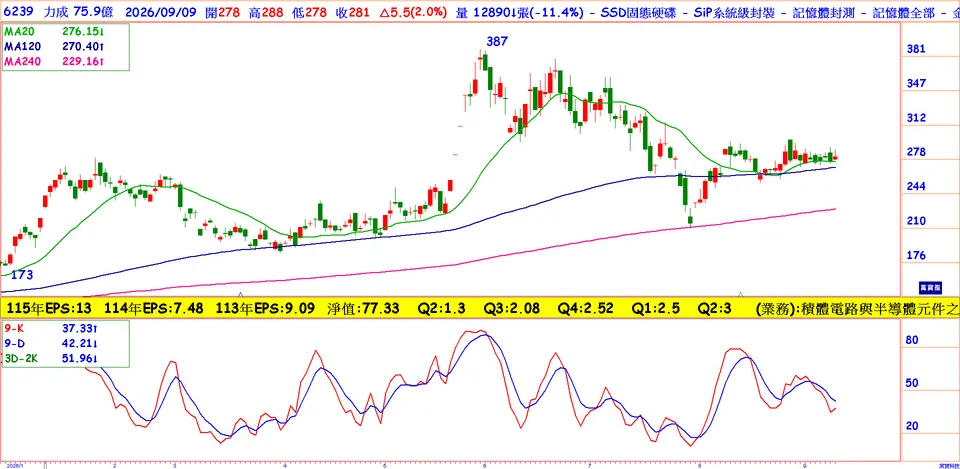Click the 278 price axis label

click(916, 152)
